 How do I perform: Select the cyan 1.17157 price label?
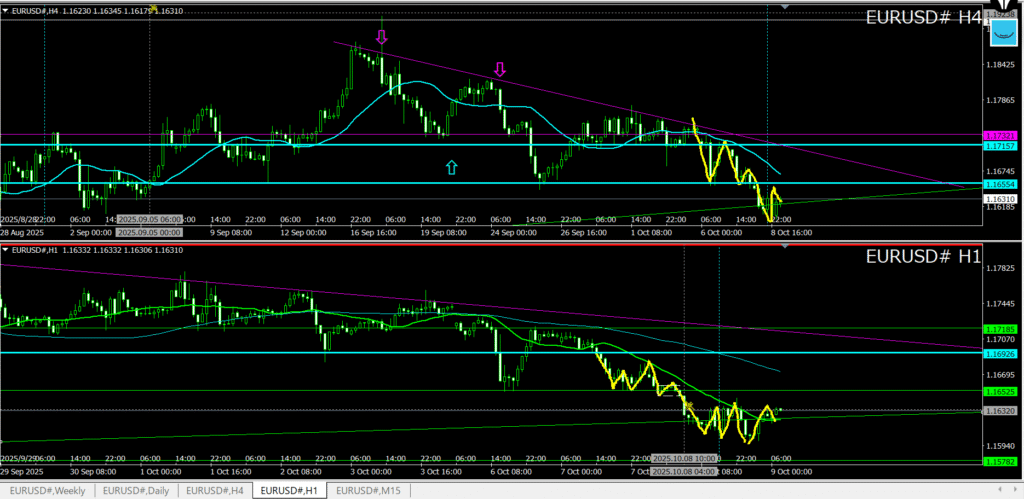pos(1001,146)
